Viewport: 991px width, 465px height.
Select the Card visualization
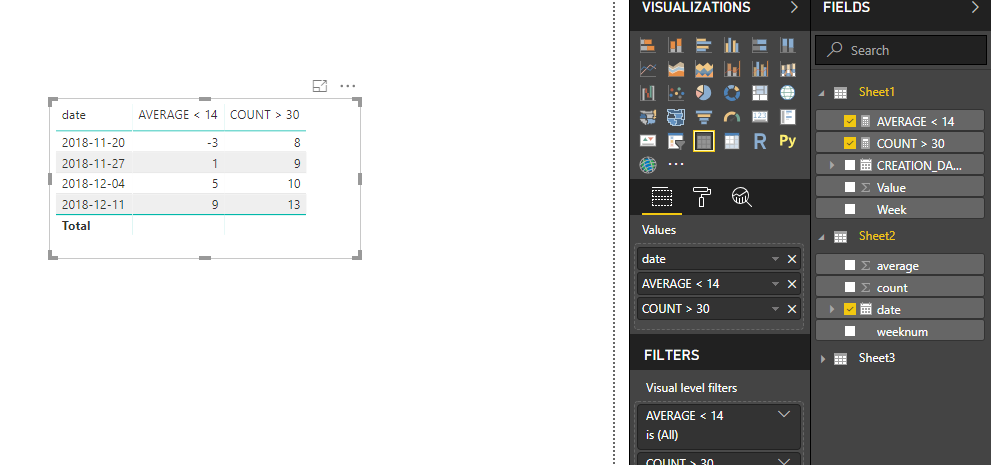click(x=760, y=117)
